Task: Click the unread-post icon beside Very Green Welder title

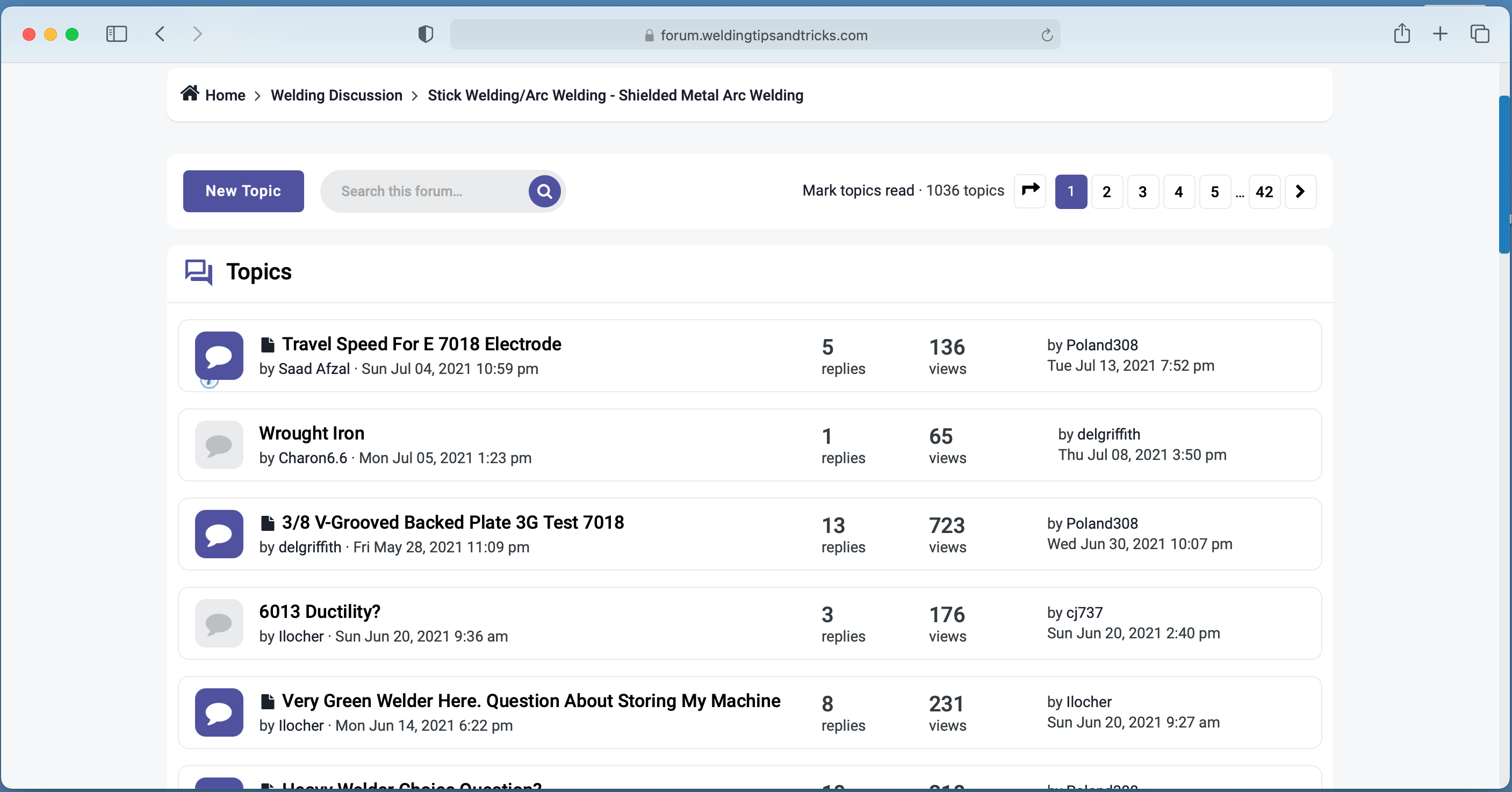Action: [x=268, y=702]
